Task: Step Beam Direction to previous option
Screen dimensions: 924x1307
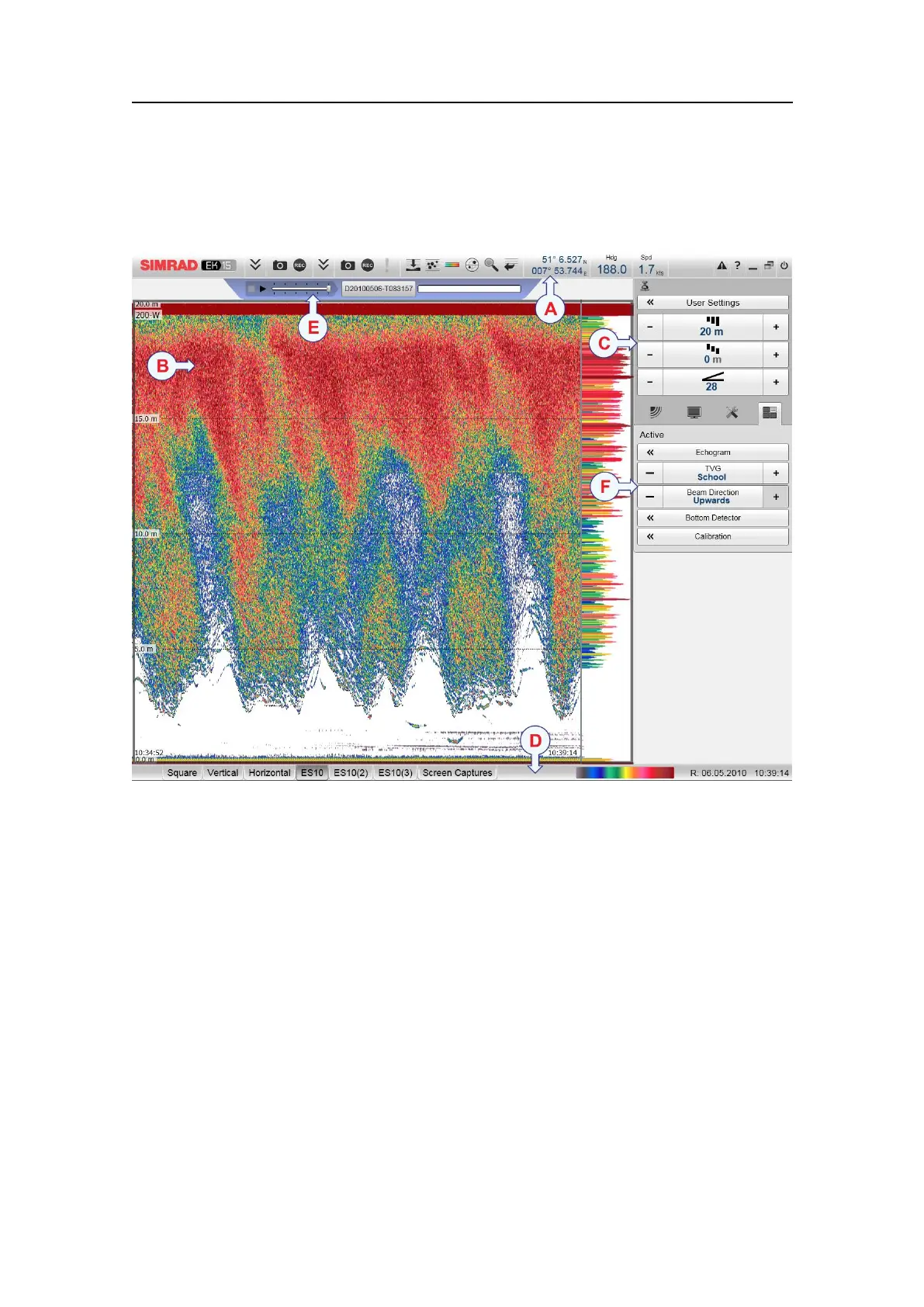Action: tap(650, 497)
